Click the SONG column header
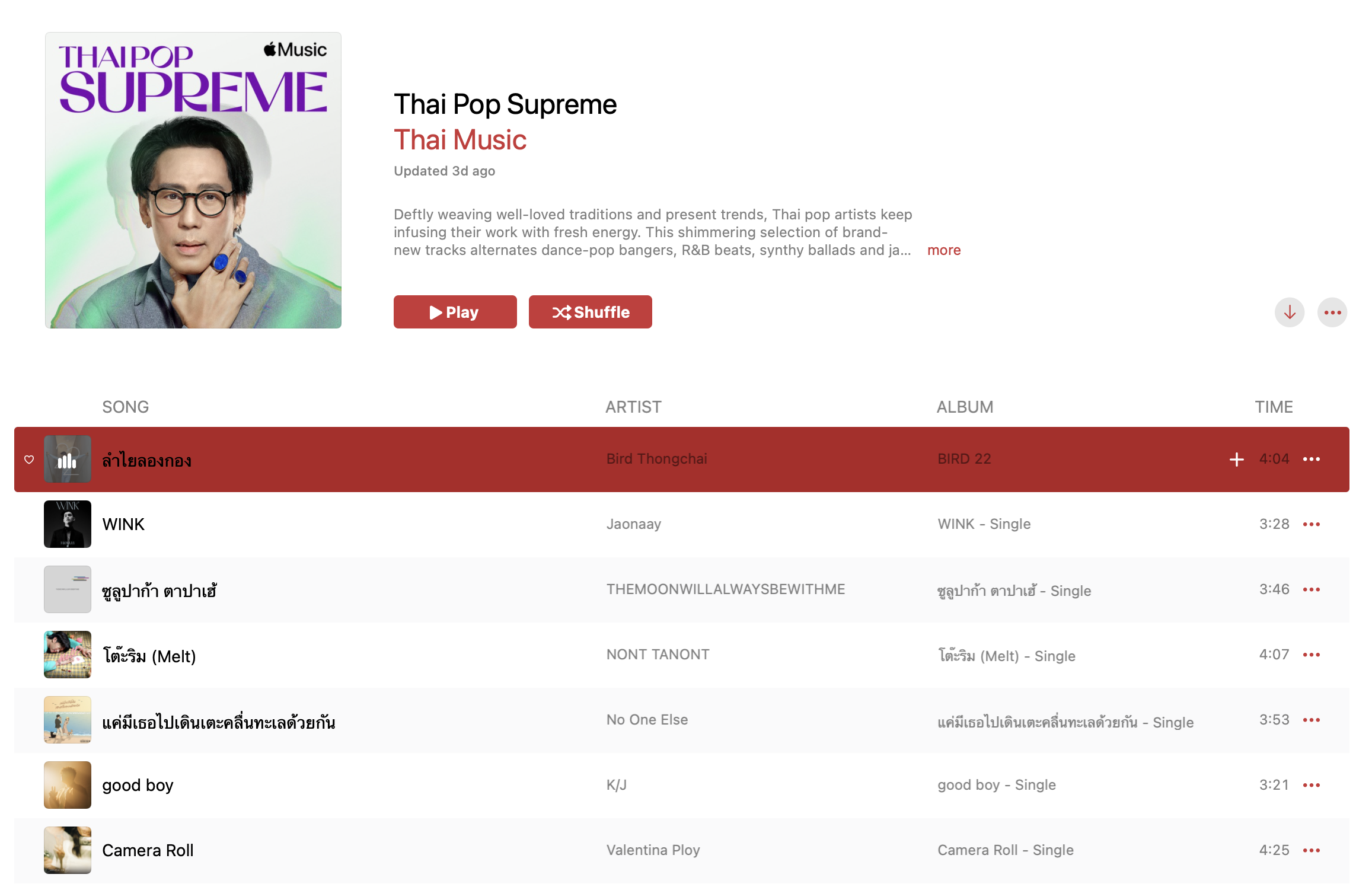This screenshot has height=887, width=1372. (125, 407)
